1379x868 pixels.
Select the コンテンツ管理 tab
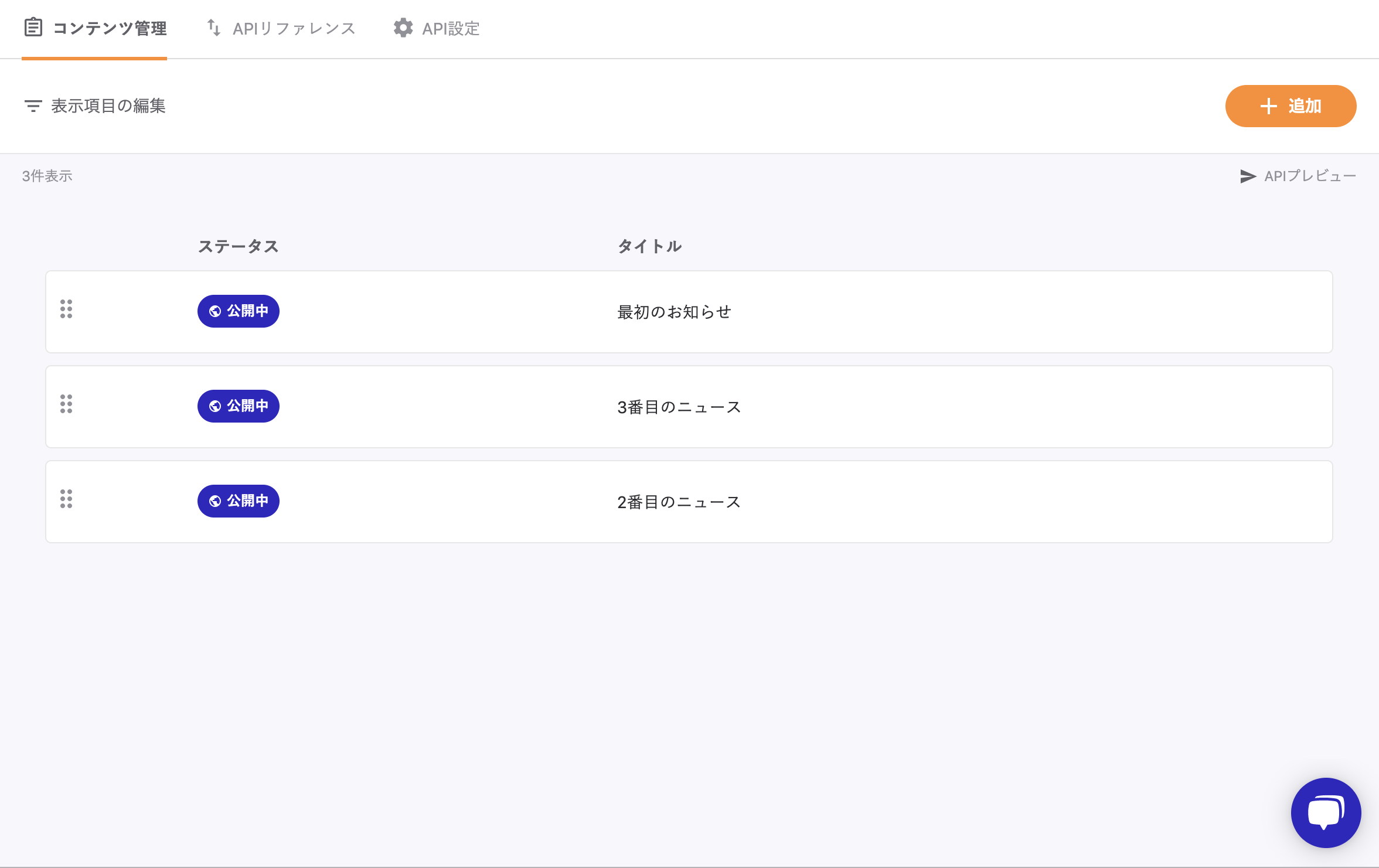click(x=110, y=29)
